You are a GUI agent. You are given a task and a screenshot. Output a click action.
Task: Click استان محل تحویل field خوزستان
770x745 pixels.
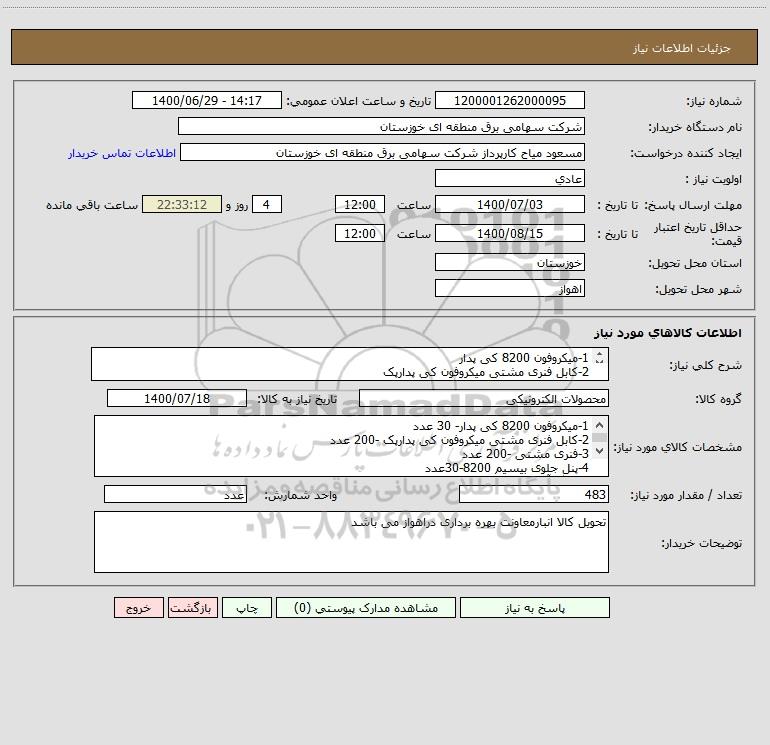click(x=510, y=262)
